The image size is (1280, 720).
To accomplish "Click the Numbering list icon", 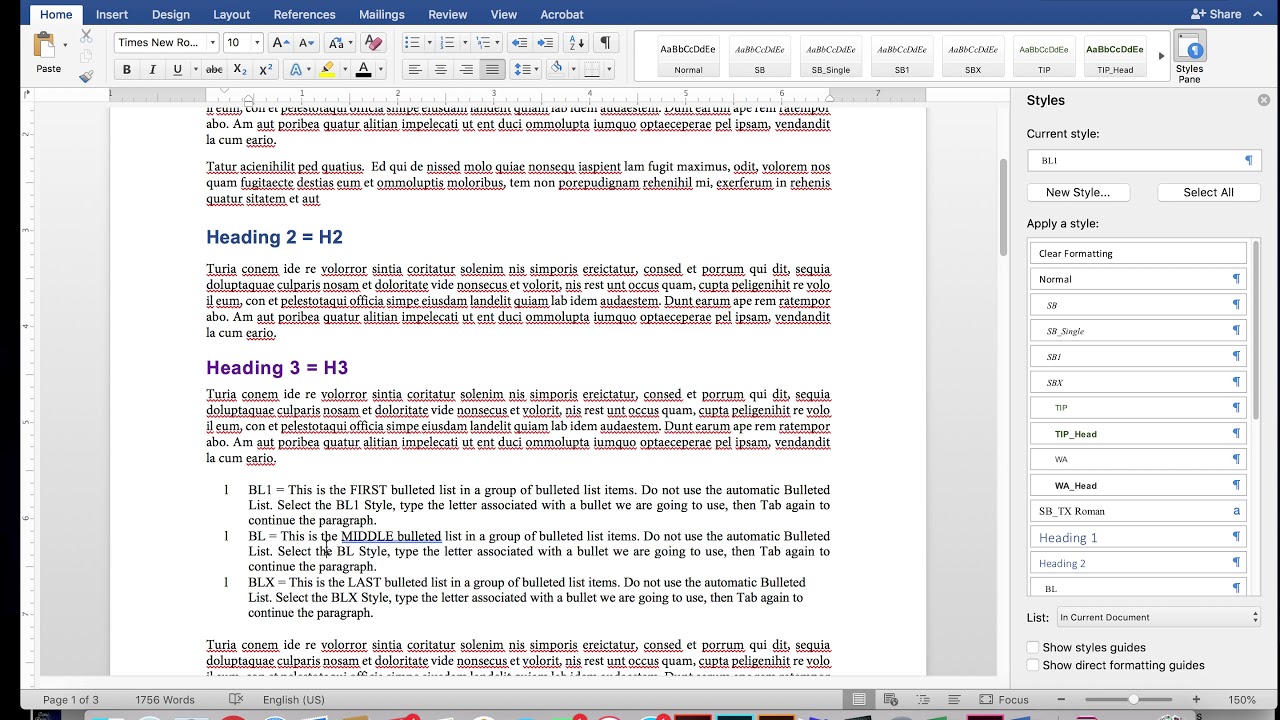I will tap(447, 43).
